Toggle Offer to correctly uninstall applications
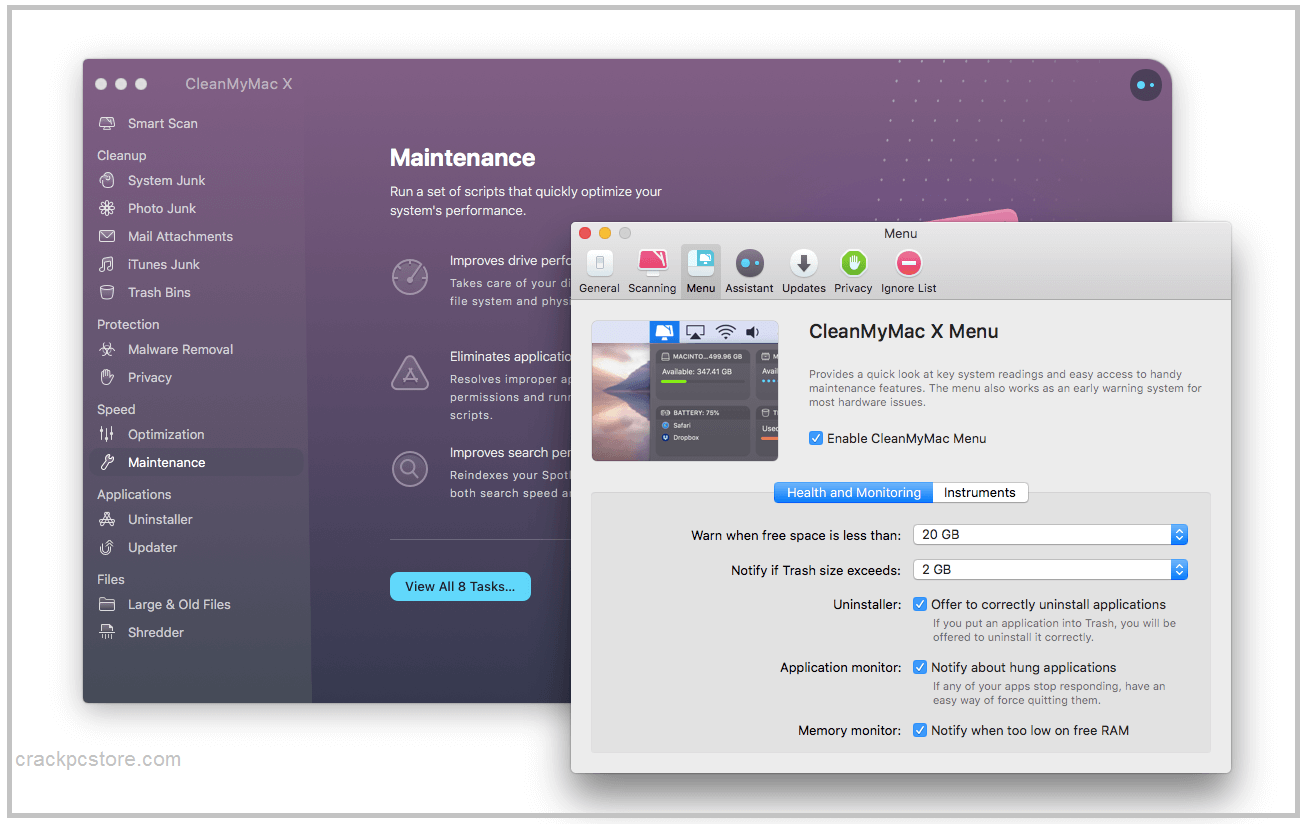This screenshot has width=1304, height=824. [920, 604]
